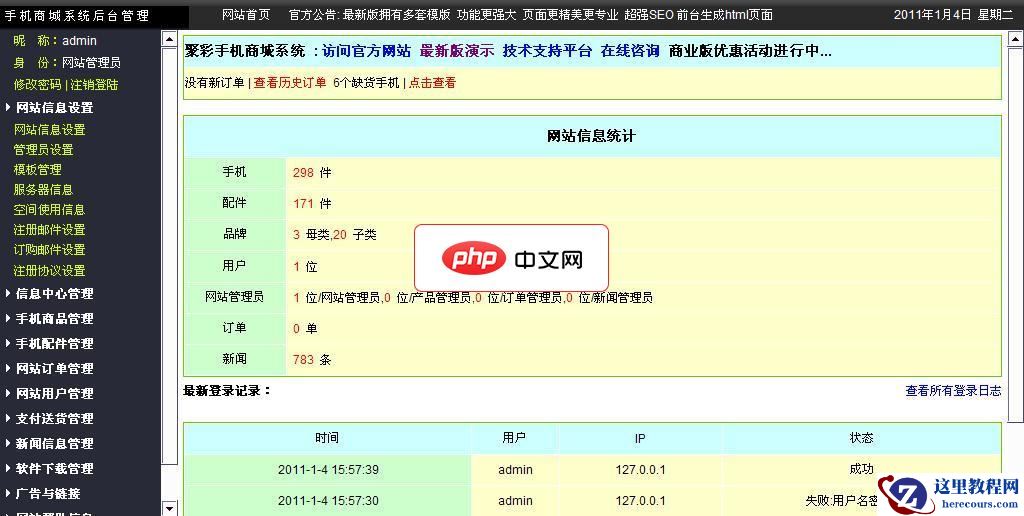This screenshot has width=1024, height=516.
Task: Click the 成功 status cell
Action: [861, 469]
